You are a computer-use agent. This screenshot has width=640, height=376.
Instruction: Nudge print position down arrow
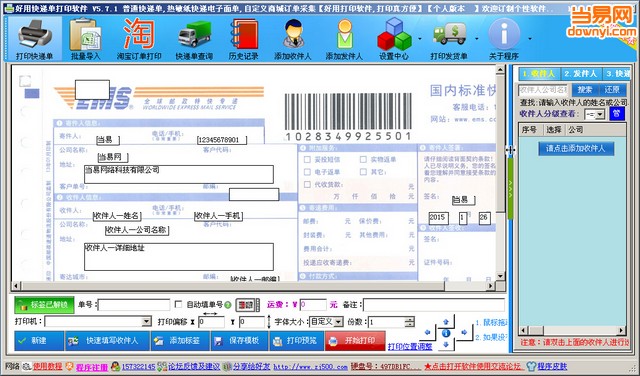446,344
